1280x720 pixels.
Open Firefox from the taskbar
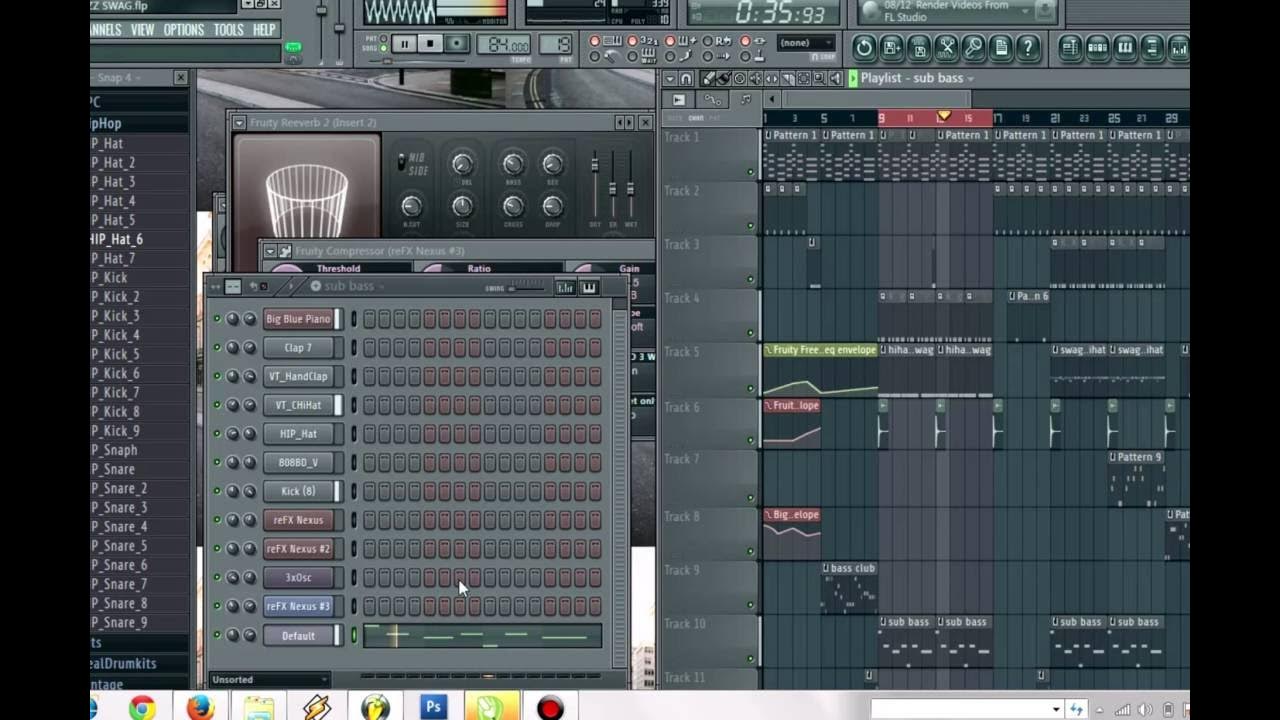200,708
